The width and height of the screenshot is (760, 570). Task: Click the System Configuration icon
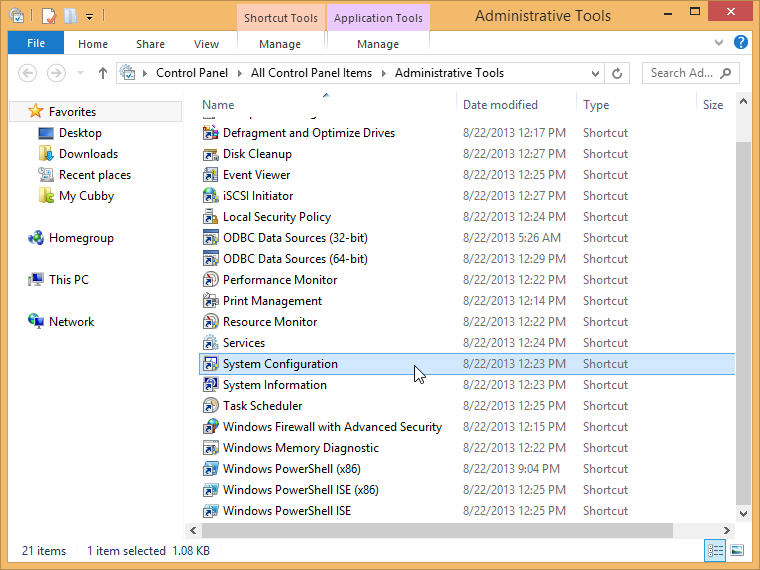coord(210,364)
